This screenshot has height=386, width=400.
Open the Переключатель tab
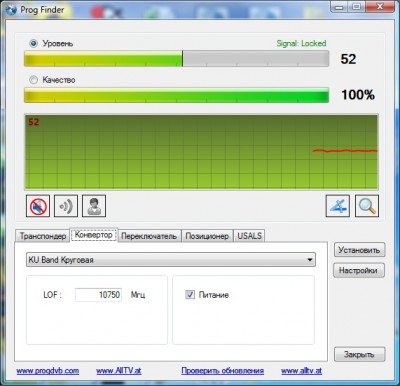tap(149, 236)
